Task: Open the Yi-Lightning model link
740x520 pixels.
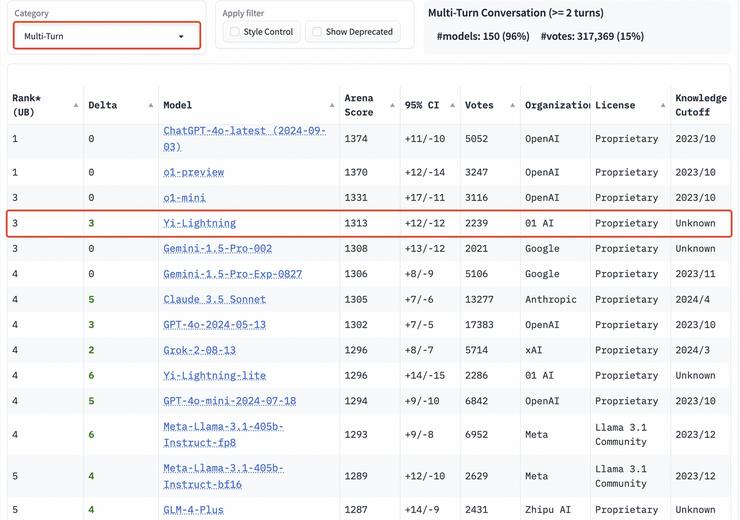Action: [200, 223]
